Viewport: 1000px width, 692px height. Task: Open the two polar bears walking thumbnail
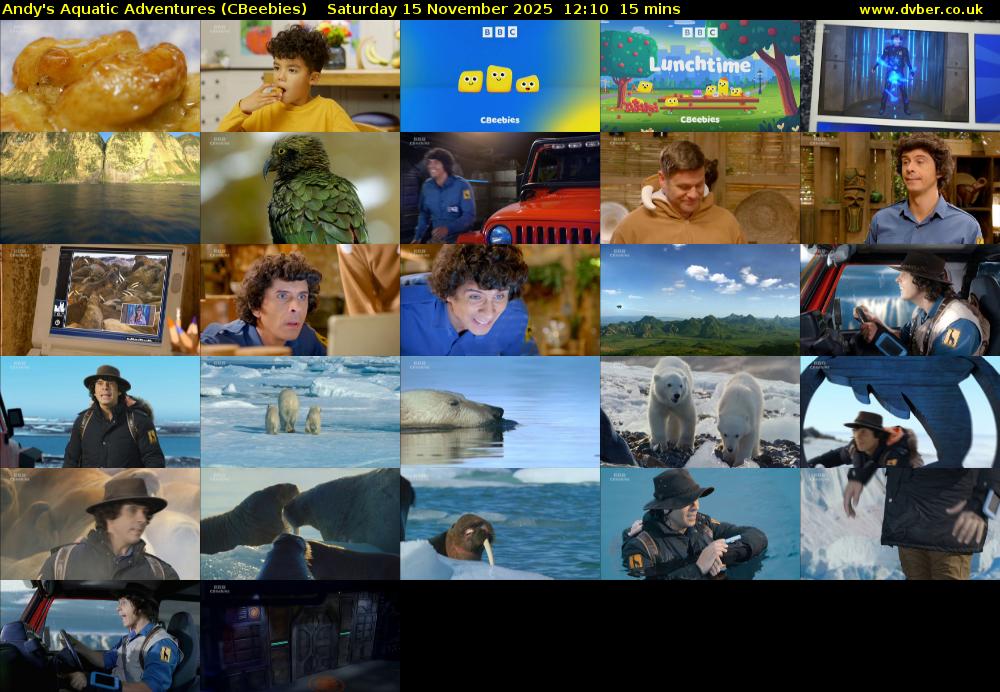699,412
